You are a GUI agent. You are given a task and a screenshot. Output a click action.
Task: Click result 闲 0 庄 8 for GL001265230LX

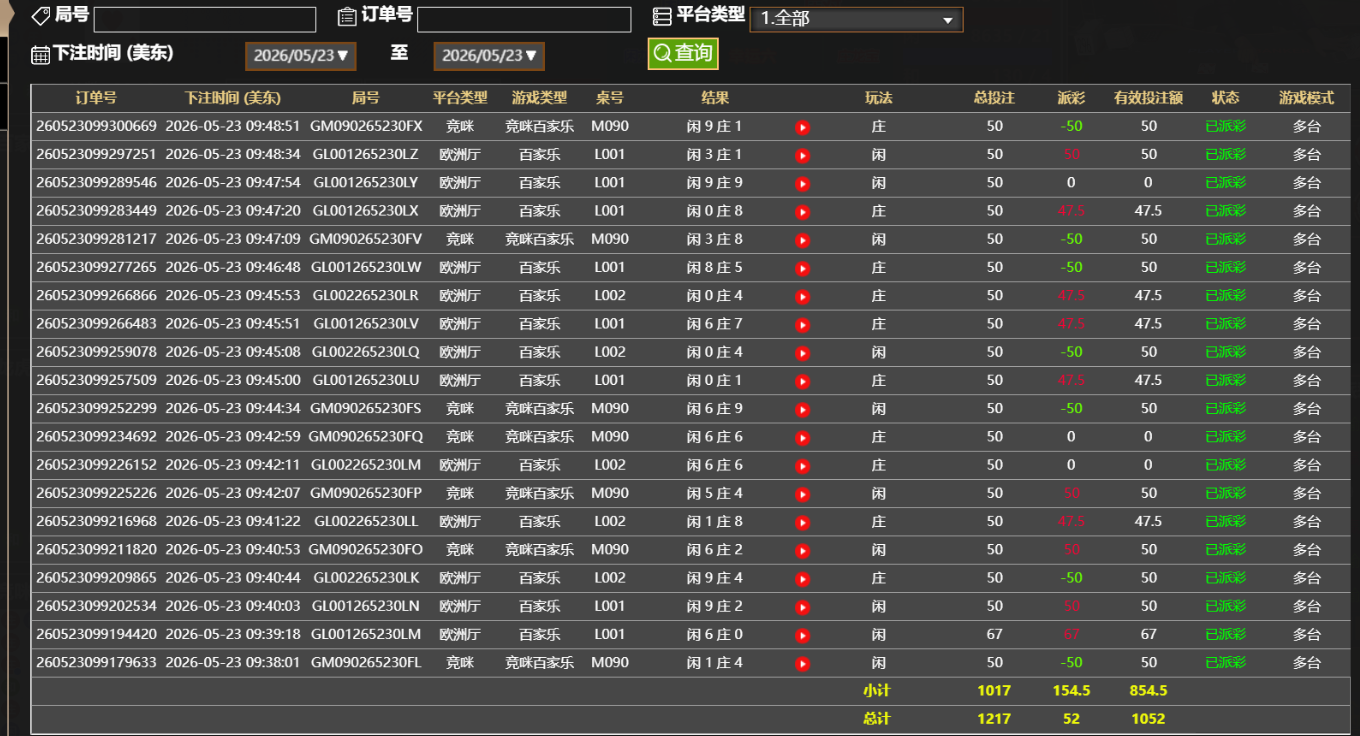715,211
